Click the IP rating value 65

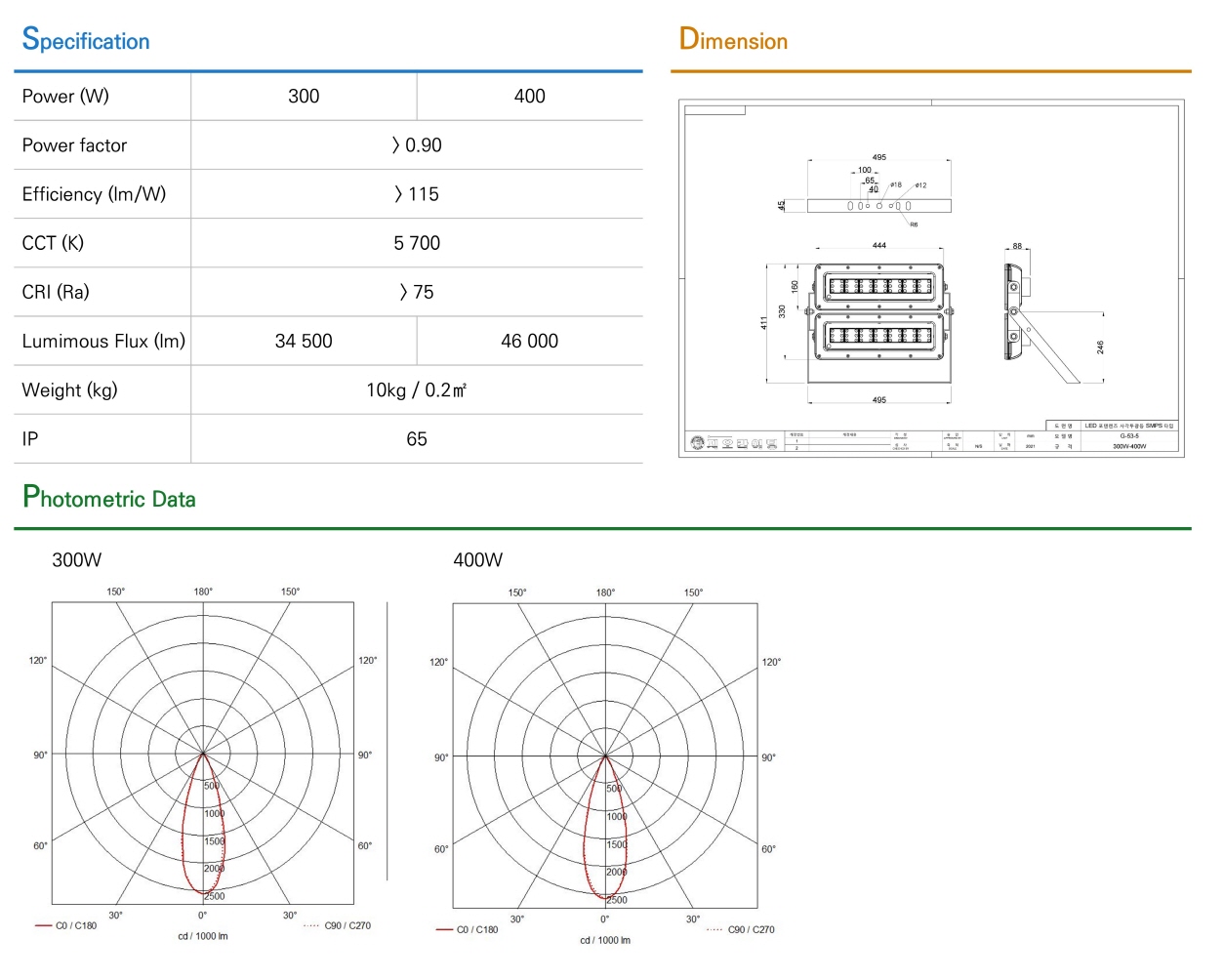click(x=417, y=439)
